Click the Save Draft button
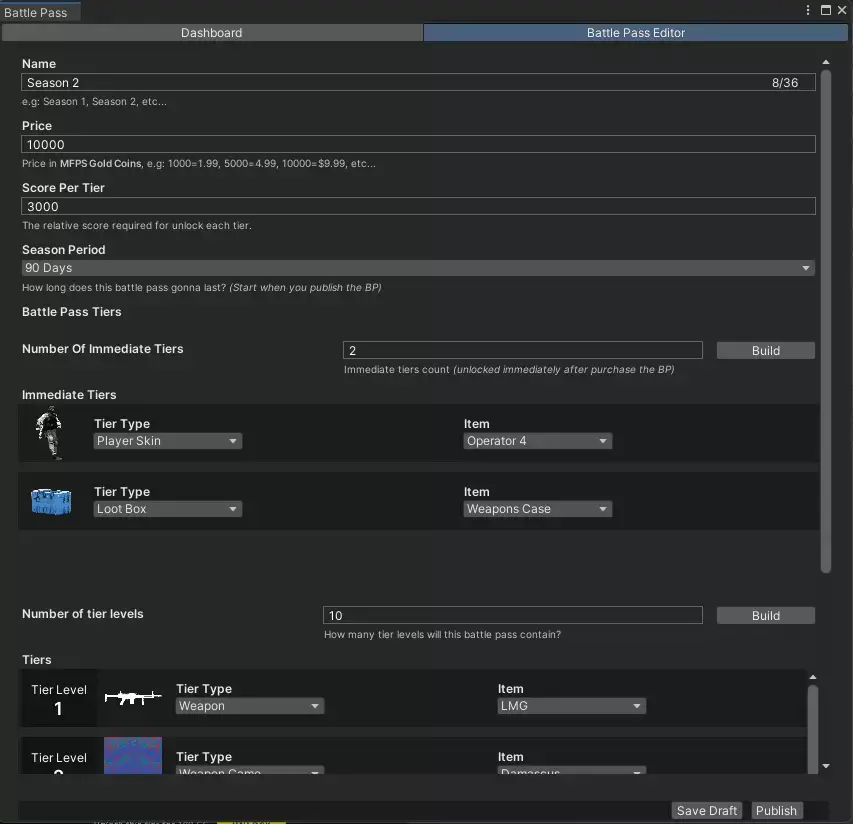The image size is (853, 824). tap(707, 811)
